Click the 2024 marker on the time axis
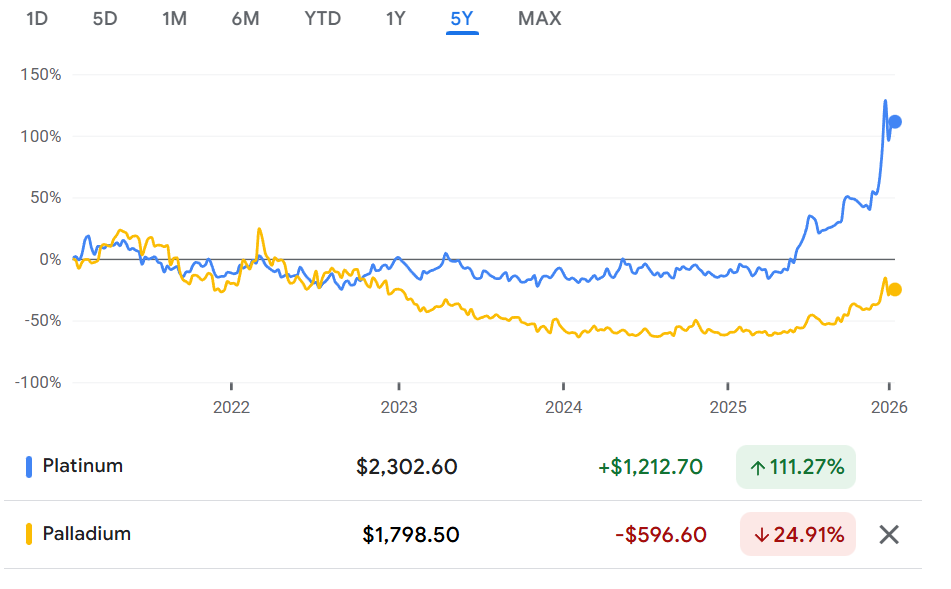951x589 pixels. coord(563,407)
